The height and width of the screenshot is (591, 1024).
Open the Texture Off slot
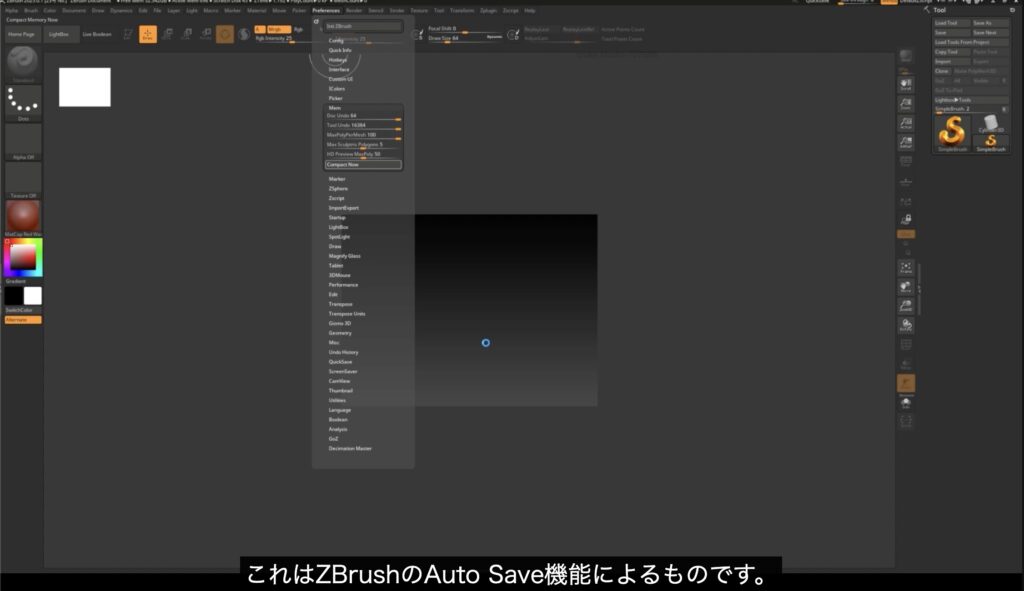[x=23, y=180]
